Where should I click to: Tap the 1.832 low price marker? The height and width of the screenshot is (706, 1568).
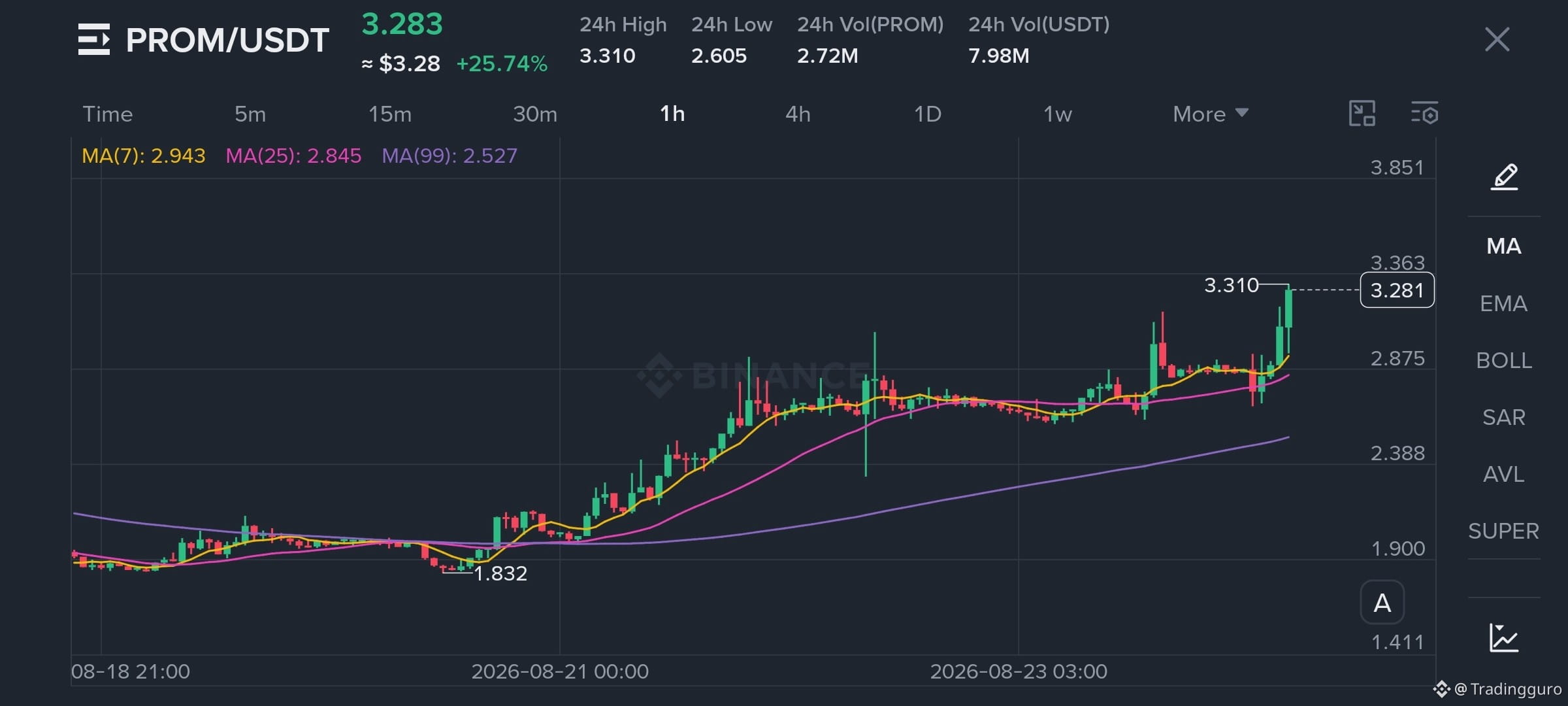pos(500,573)
